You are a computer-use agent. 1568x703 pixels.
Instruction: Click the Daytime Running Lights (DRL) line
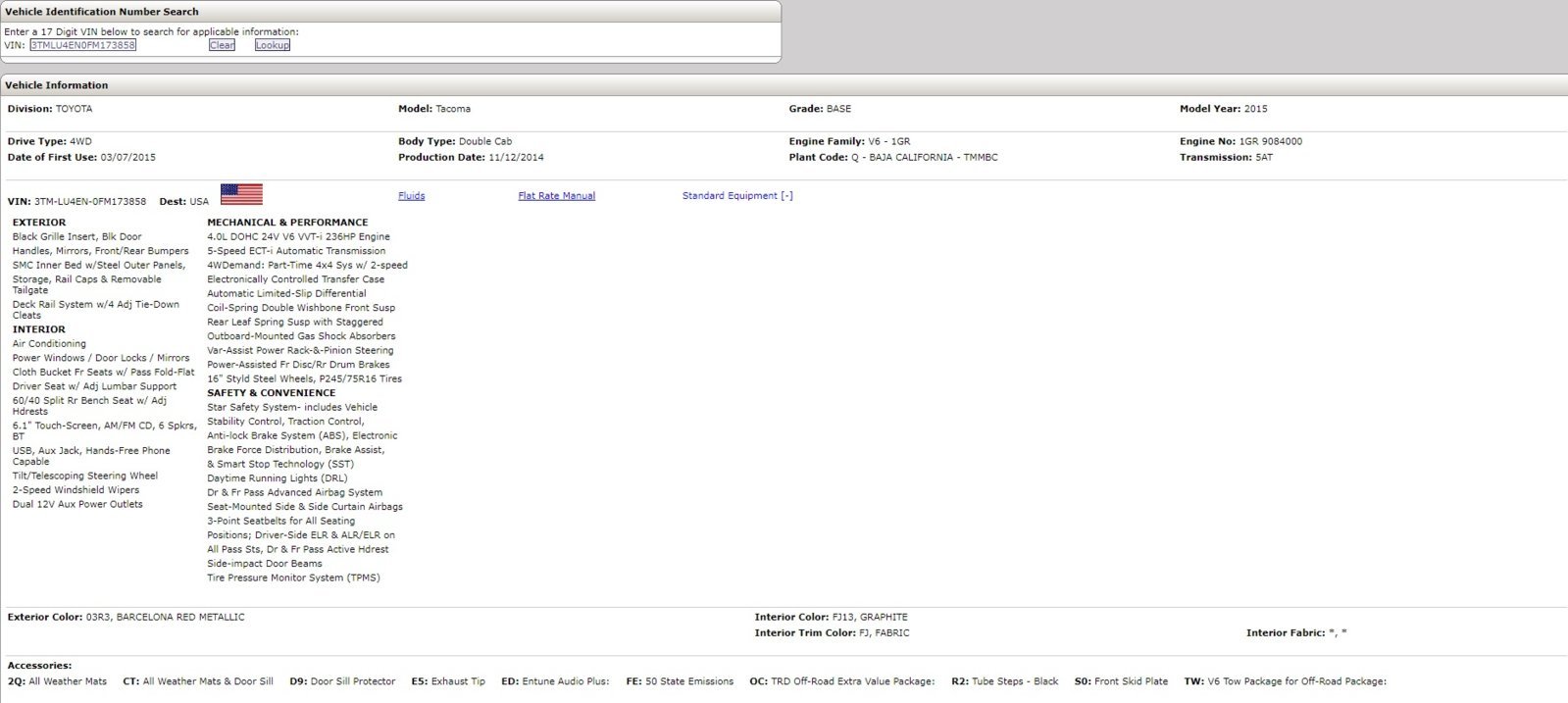coord(278,478)
